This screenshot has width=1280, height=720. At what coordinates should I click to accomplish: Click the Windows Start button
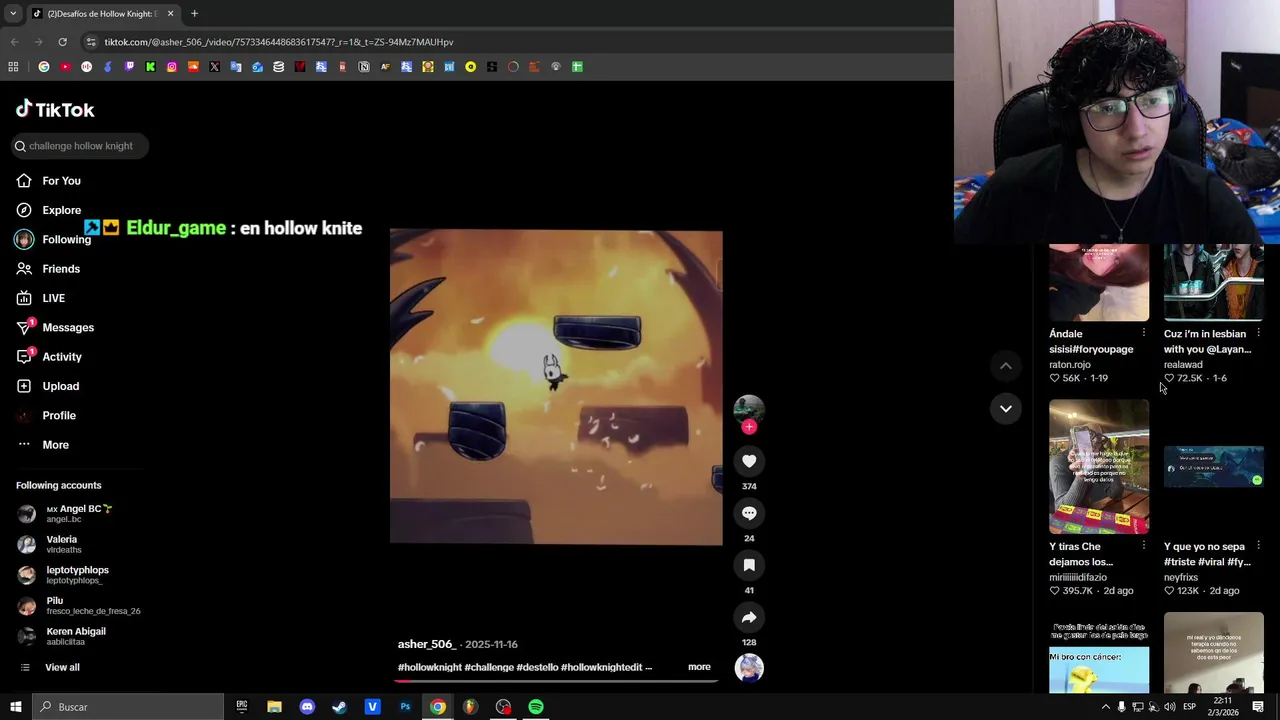15,707
